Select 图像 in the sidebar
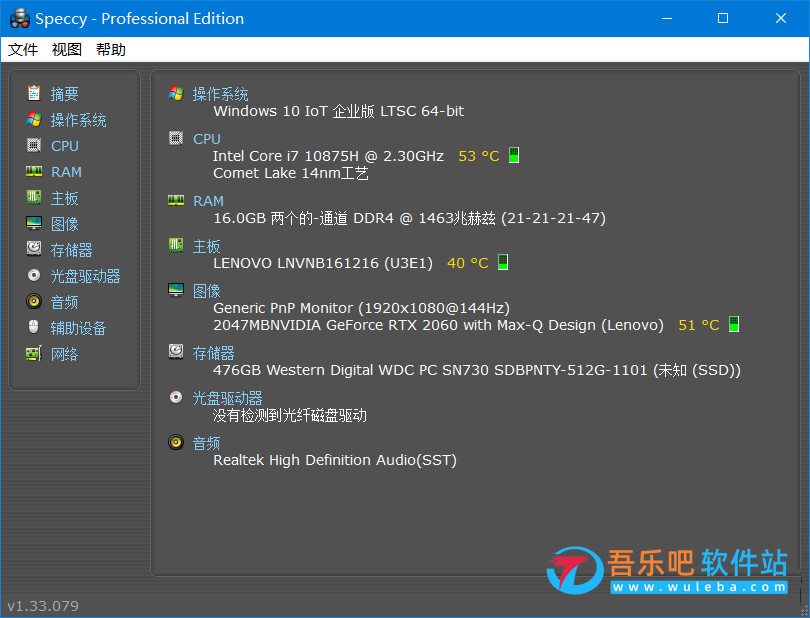810x618 pixels. pos(65,224)
